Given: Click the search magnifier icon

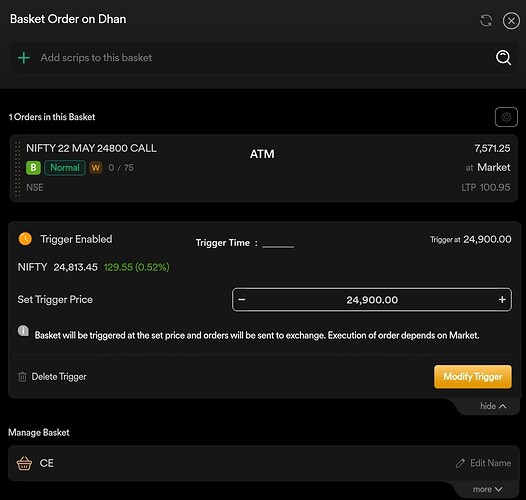Looking at the screenshot, I should tap(504, 58).
